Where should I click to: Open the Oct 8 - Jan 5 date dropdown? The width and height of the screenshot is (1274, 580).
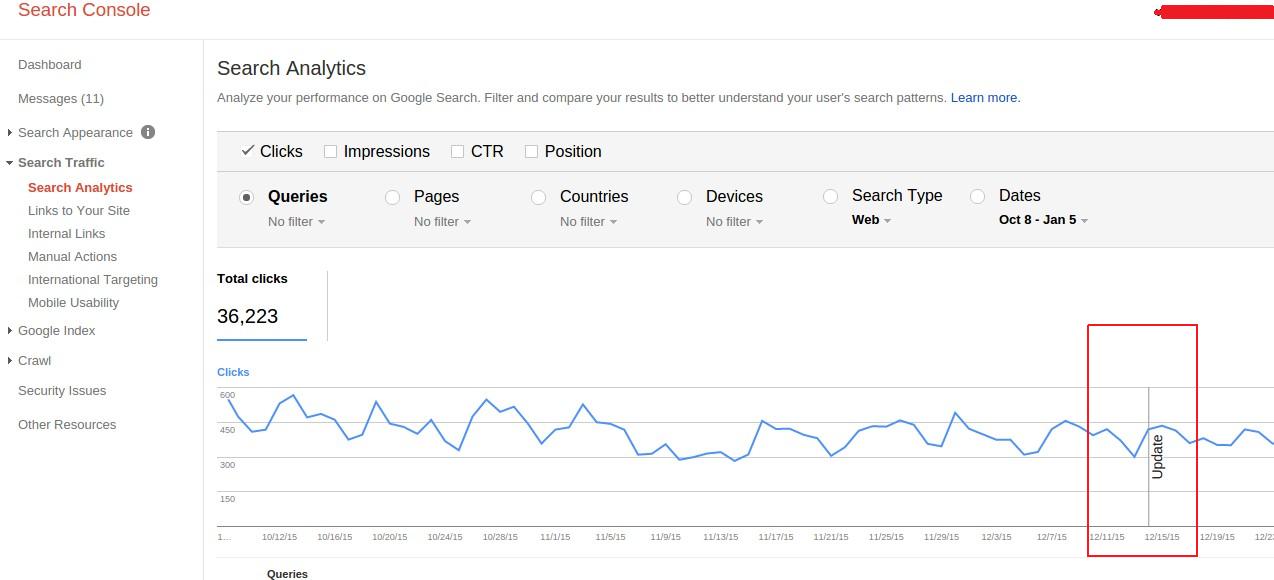click(x=1043, y=220)
